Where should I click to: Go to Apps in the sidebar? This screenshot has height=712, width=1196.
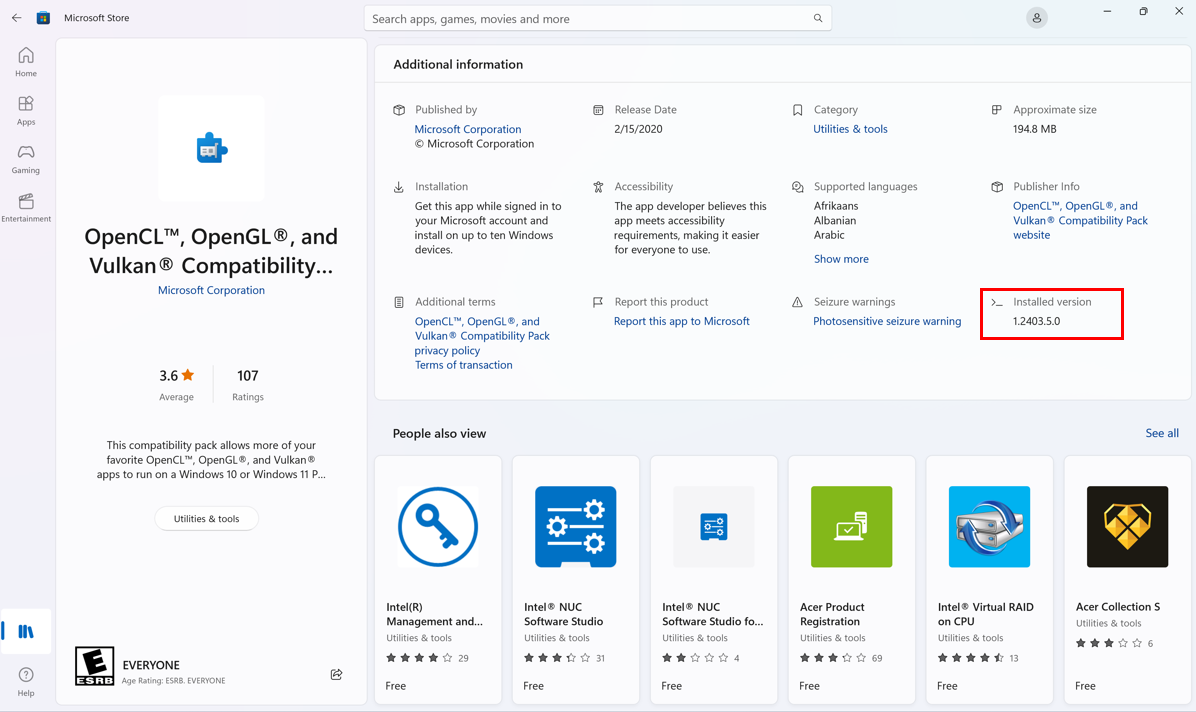click(26, 110)
